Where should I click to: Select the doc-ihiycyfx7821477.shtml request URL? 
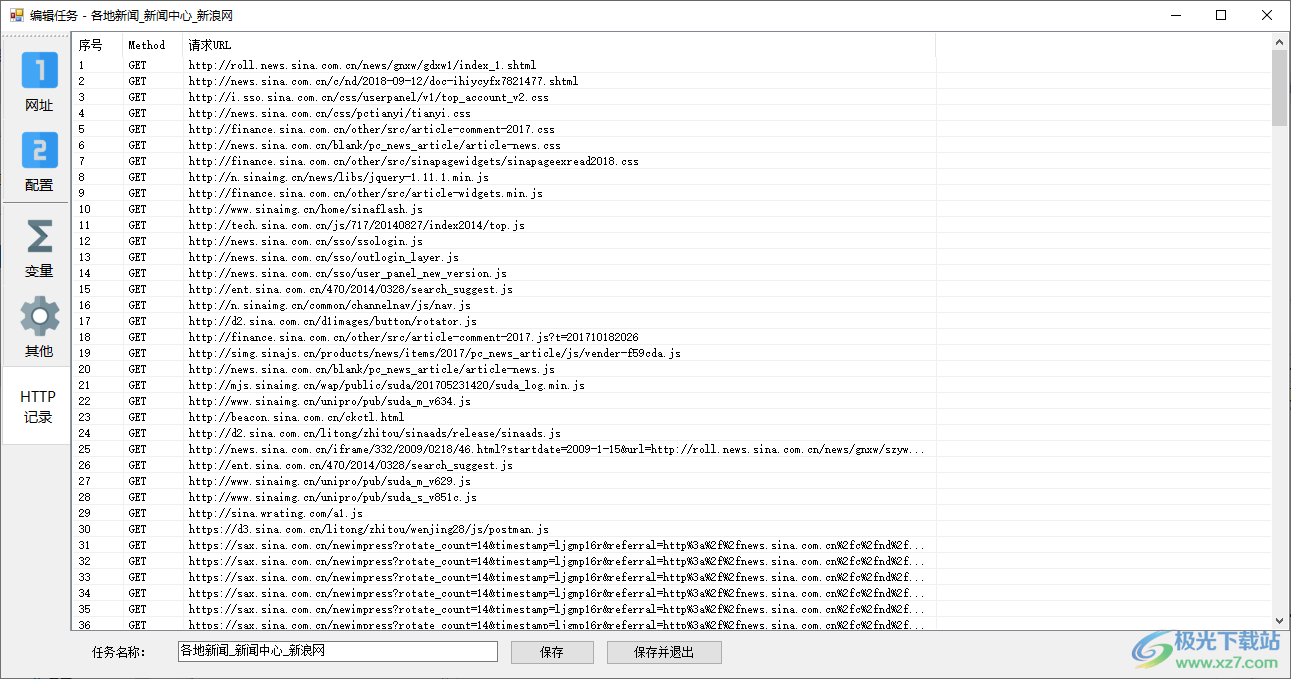click(383, 81)
